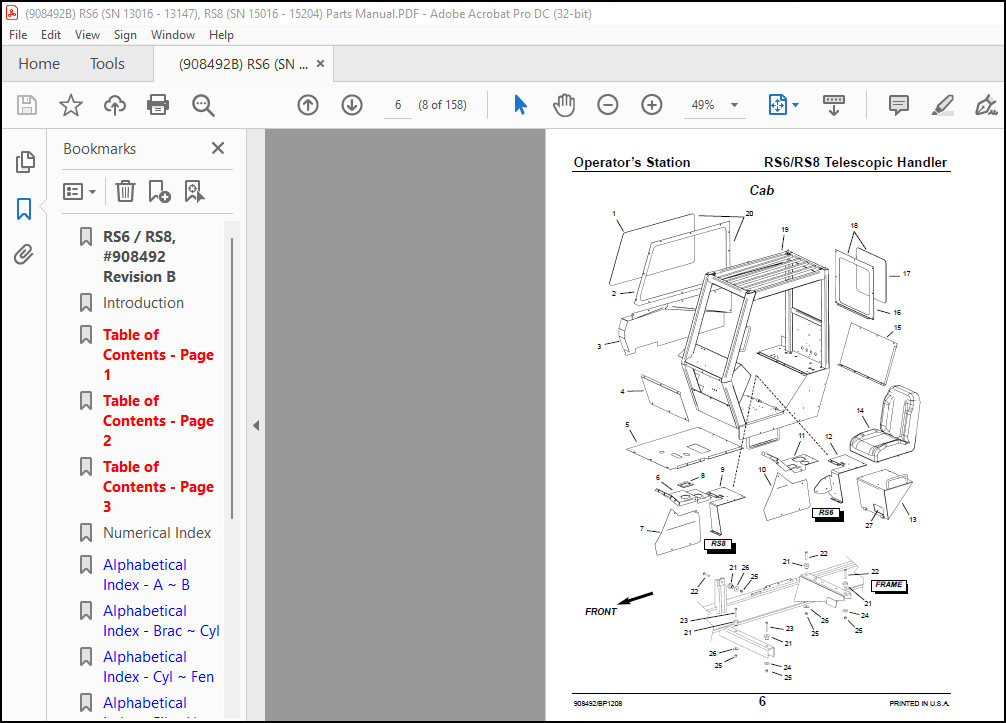Switch to the Tools tab
Screen dimensions: 1006x723
[x=107, y=64]
